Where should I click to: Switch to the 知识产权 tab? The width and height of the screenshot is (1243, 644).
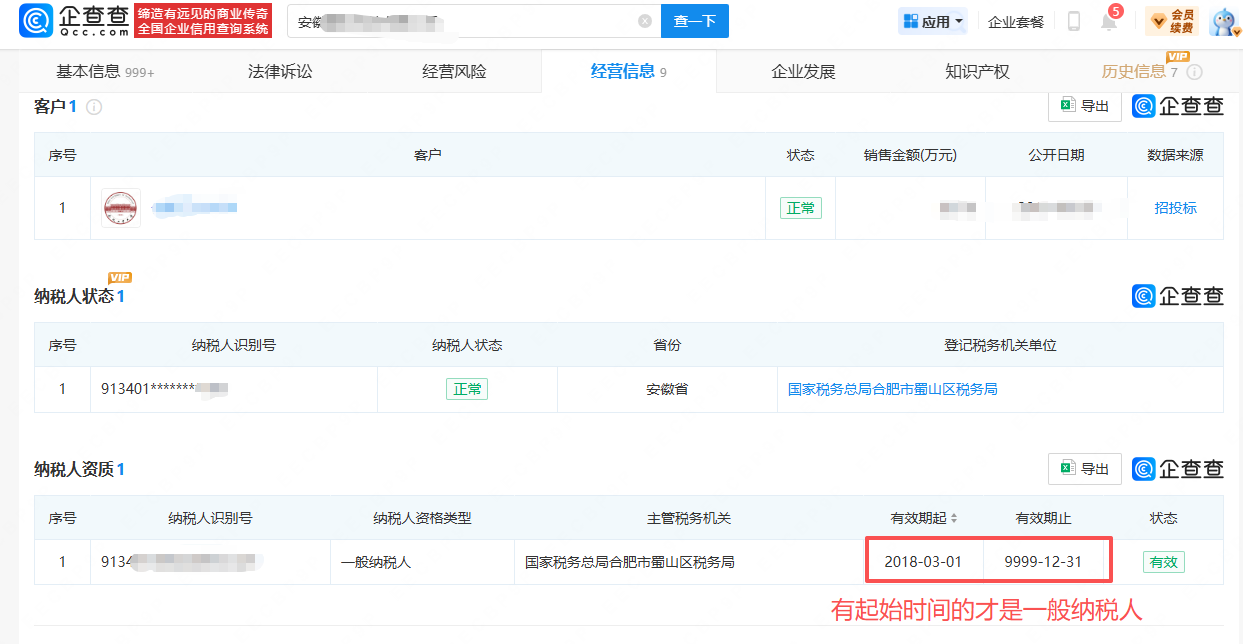(977, 71)
